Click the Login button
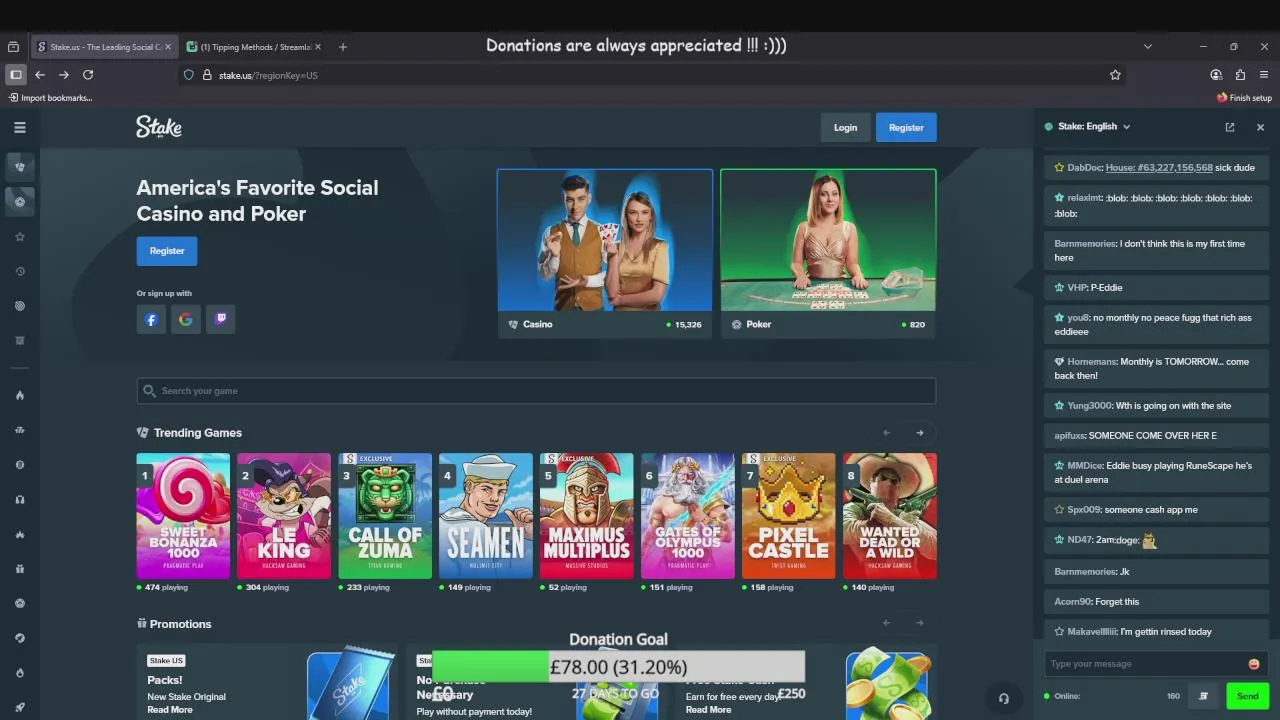Viewport: 1280px width, 720px height. [845, 127]
